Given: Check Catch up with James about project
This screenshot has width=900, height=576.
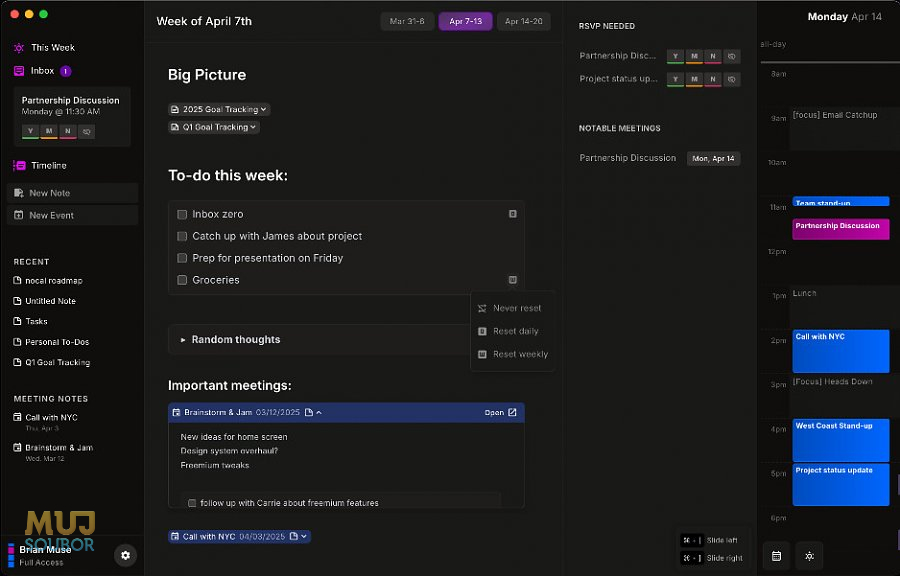Looking at the screenshot, I should [x=182, y=236].
